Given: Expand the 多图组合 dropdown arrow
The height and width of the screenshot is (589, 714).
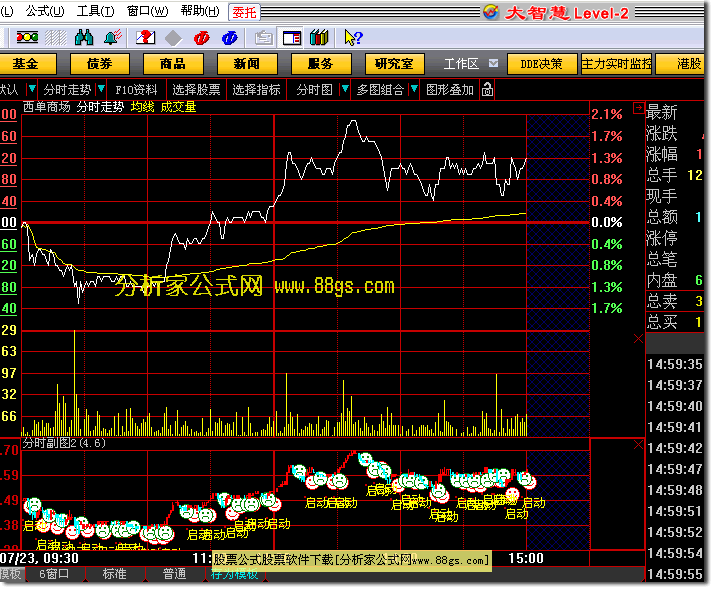Looking at the screenshot, I should pos(413,89).
